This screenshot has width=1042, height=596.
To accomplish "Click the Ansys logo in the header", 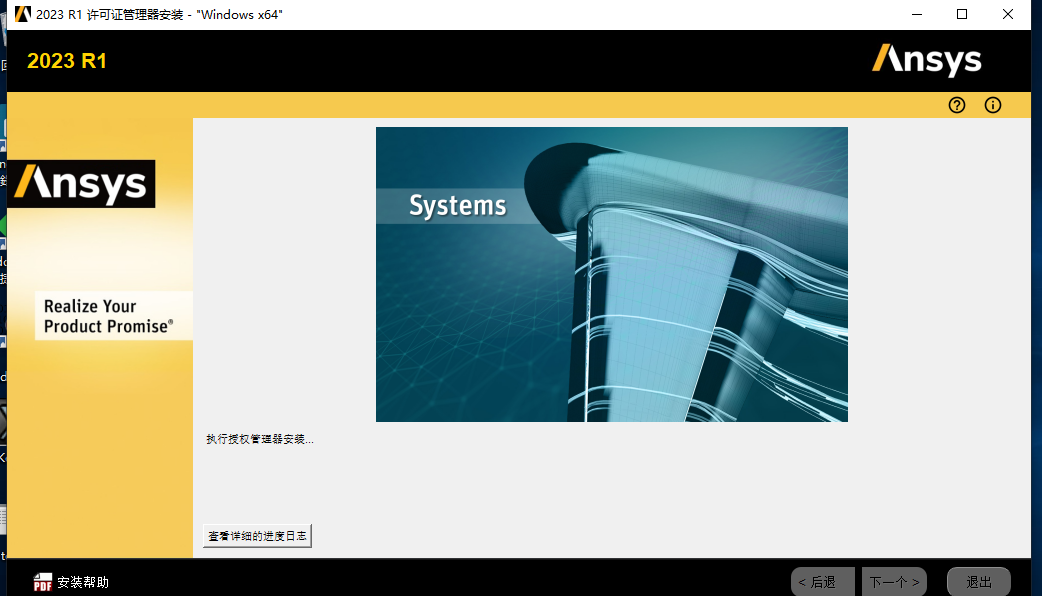I will [x=926, y=60].
